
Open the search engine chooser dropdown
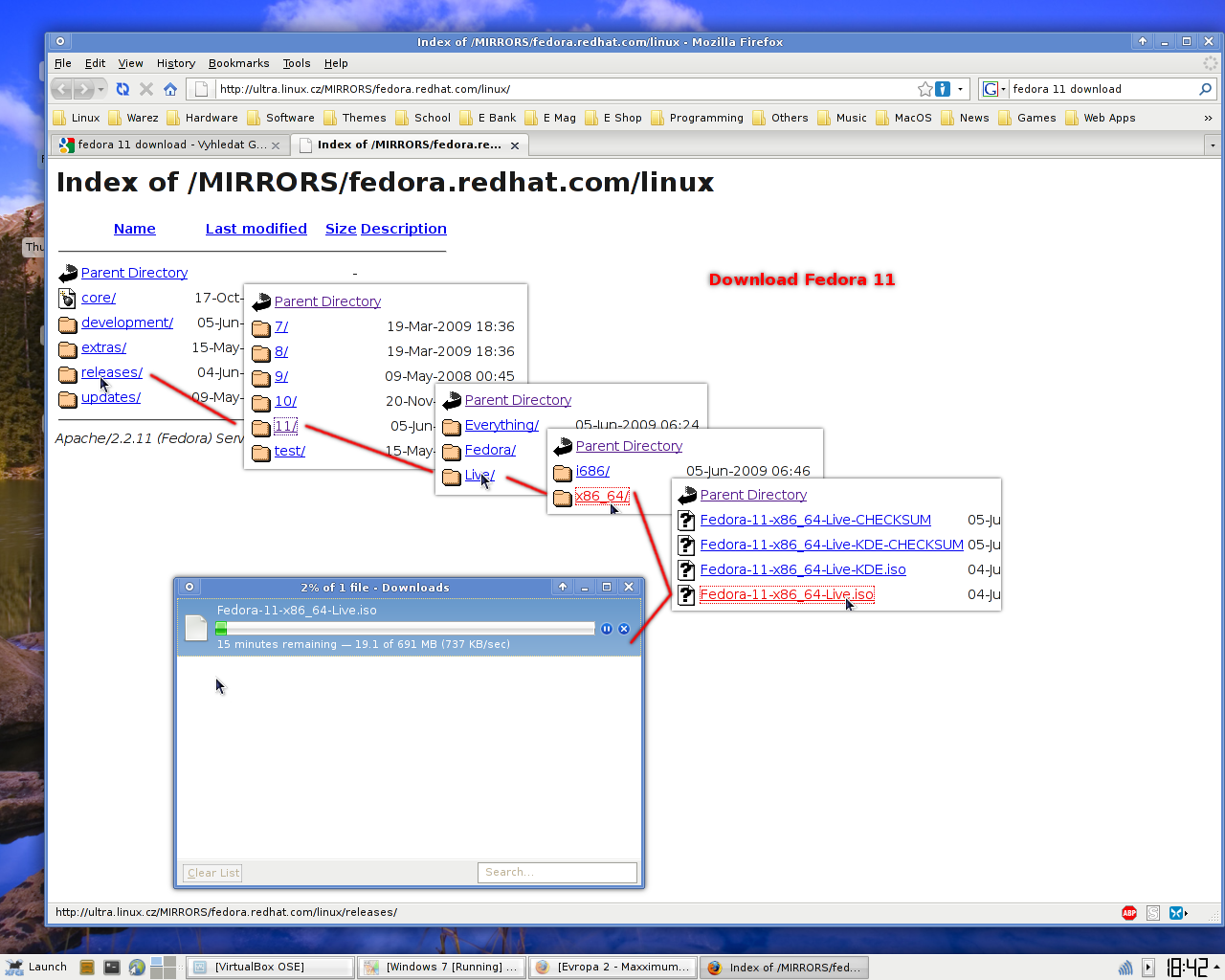click(x=994, y=89)
